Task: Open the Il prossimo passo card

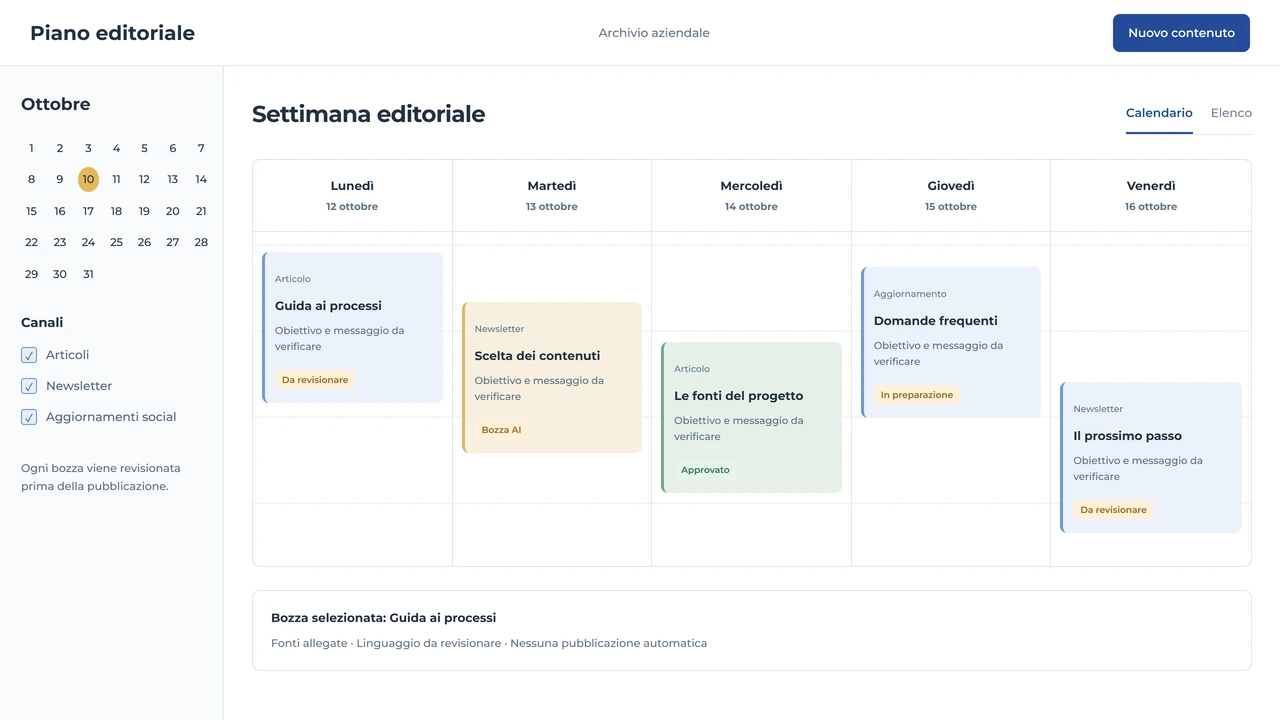Action: pyautogui.click(x=1151, y=457)
